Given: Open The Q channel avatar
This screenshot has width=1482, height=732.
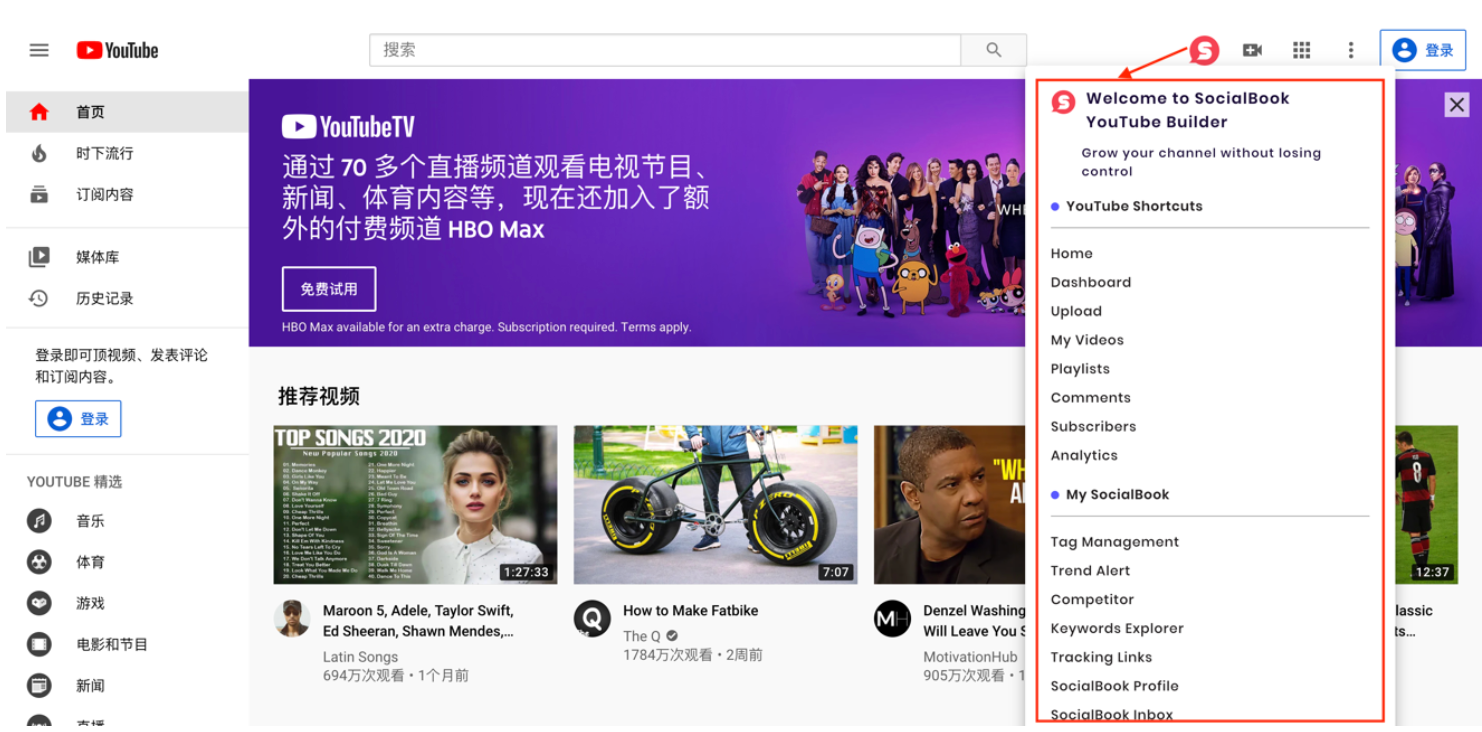Looking at the screenshot, I should click(592, 618).
